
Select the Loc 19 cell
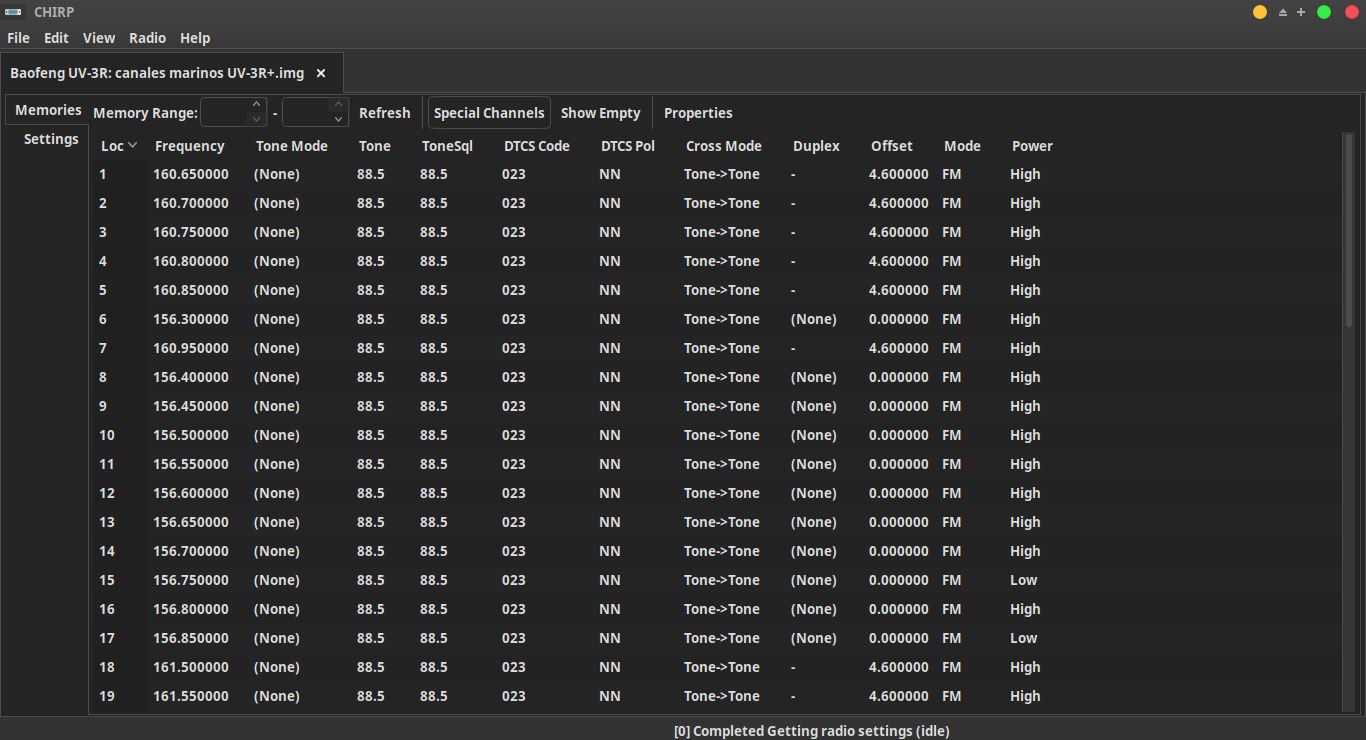[107, 696]
